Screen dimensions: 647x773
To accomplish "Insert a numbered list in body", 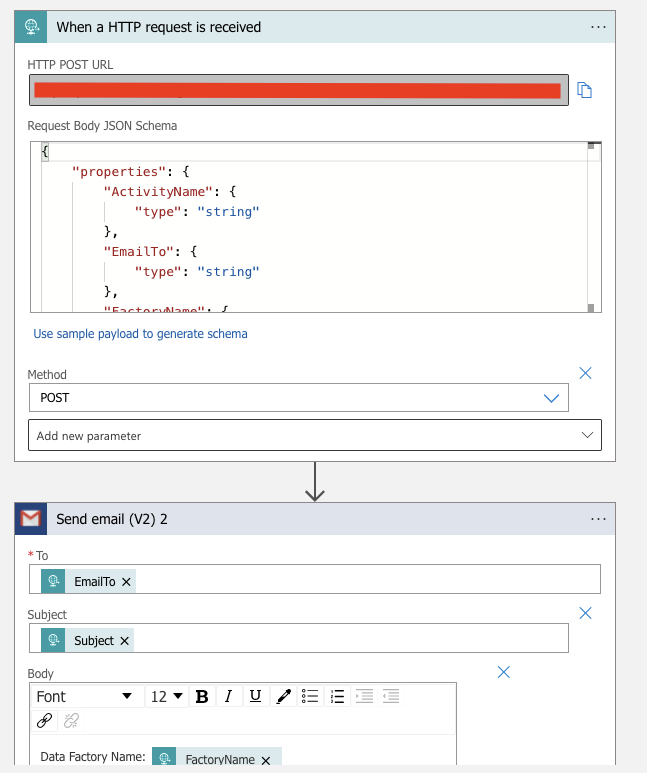I will point(337,697).
